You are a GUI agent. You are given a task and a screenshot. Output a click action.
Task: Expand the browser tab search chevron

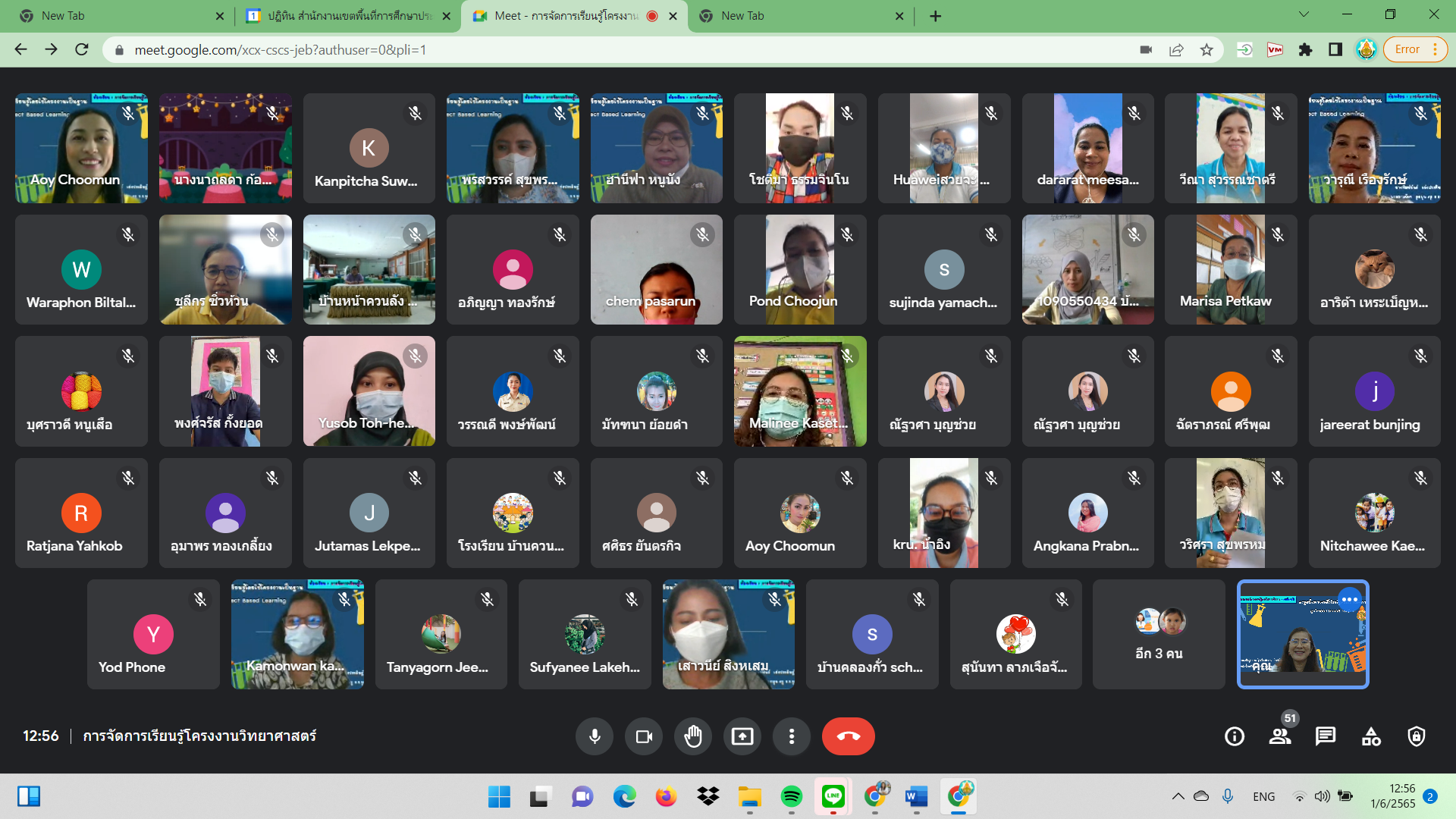click(1304, 14)
